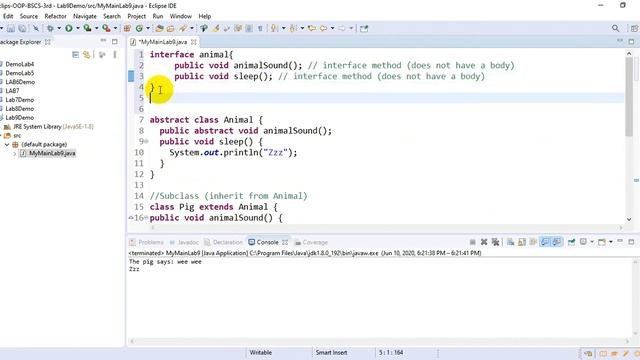Open the Help menu
The width and height of the screenshot is (640, 360).
click(204, 16)
